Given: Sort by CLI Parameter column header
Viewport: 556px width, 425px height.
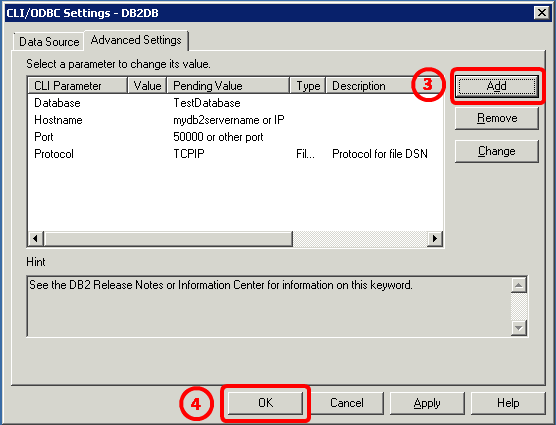Looking at the screenshot, I should coord(77,86).
